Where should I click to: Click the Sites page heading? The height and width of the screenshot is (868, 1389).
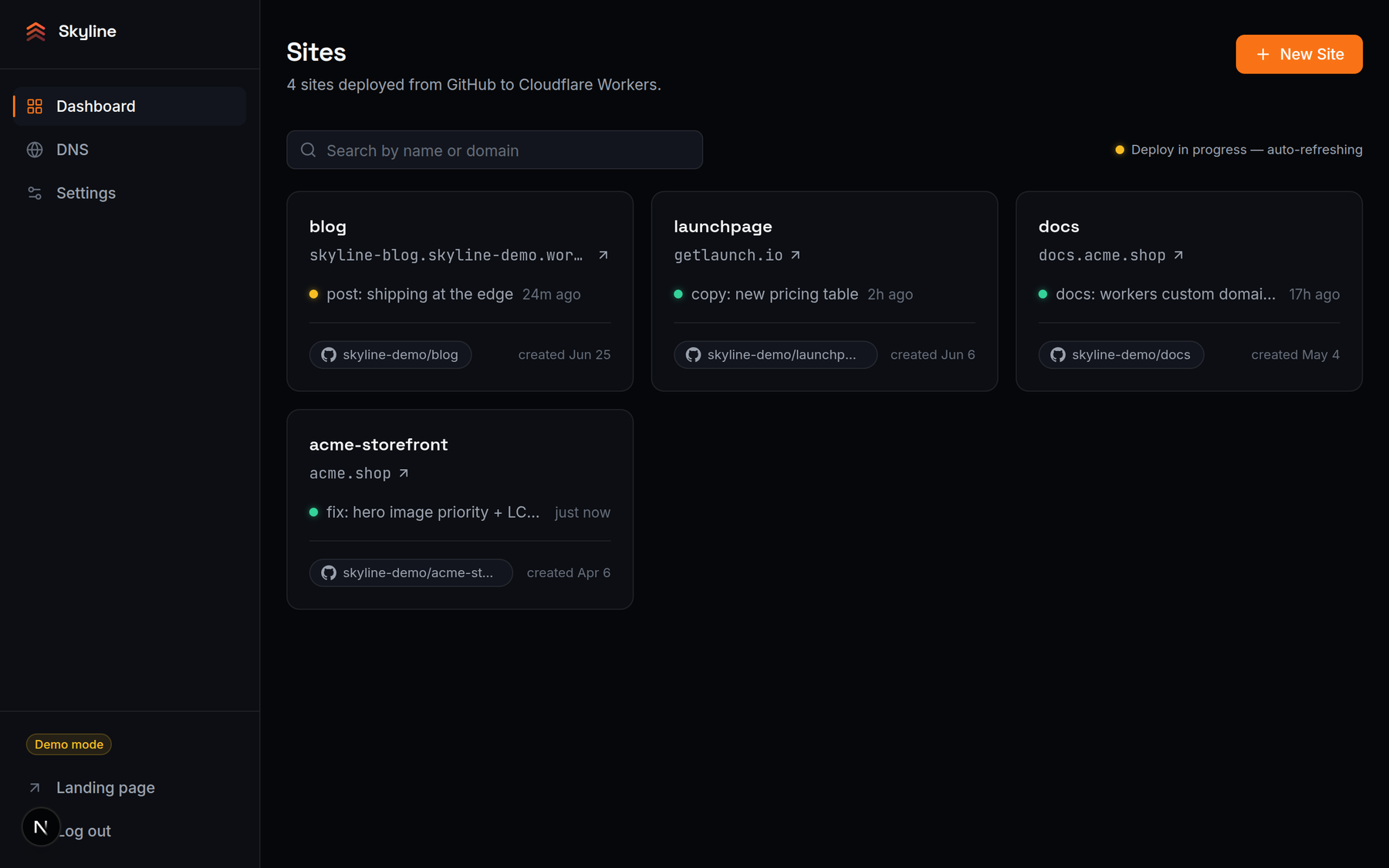[316, 52]
